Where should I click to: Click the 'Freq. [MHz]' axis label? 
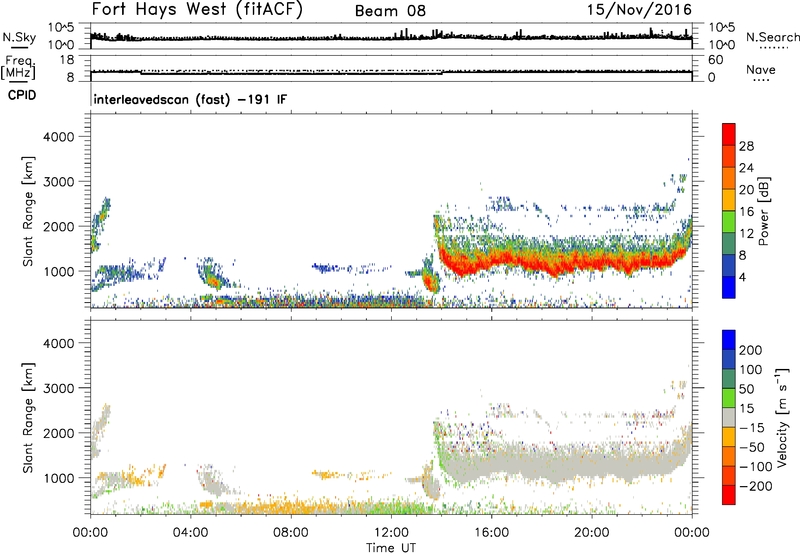point(19,67)
